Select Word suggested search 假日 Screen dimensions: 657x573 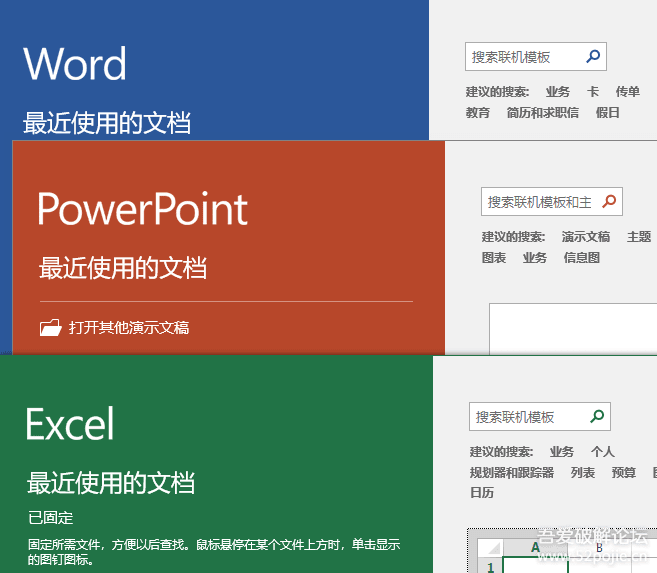608,113
